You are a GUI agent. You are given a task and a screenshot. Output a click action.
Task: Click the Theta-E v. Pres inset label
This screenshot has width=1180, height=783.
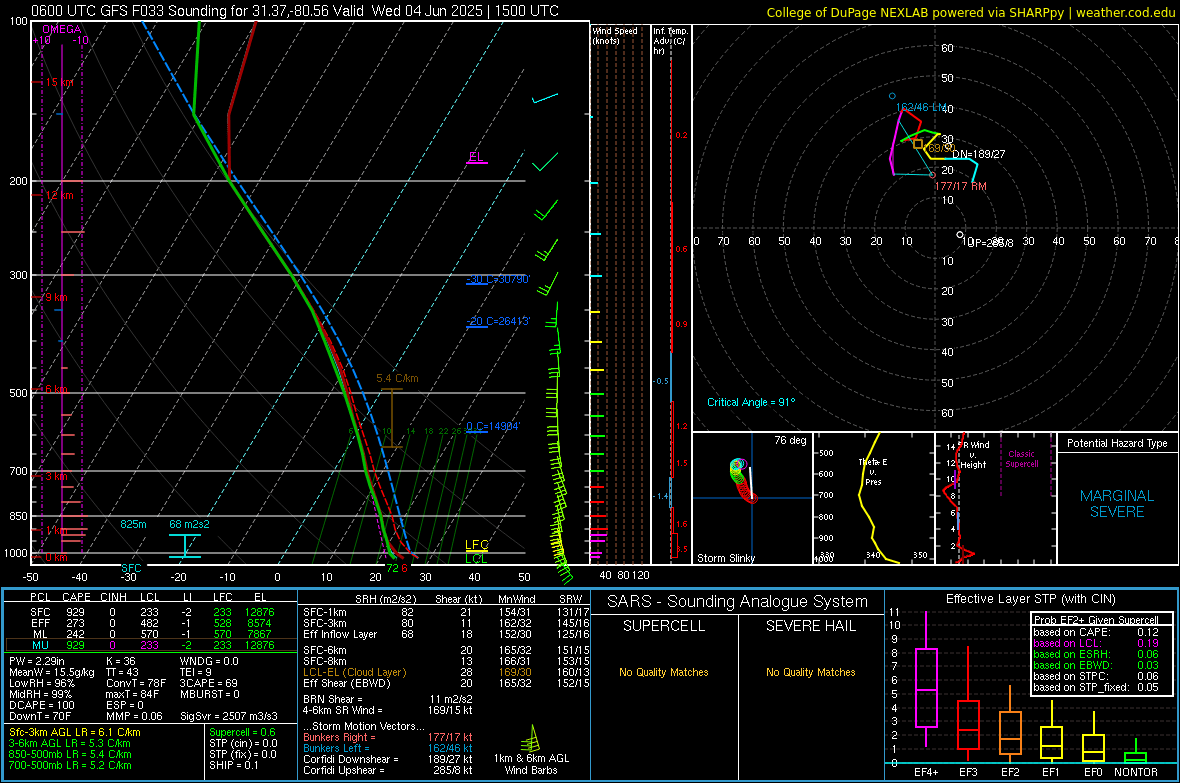[873, 471]
